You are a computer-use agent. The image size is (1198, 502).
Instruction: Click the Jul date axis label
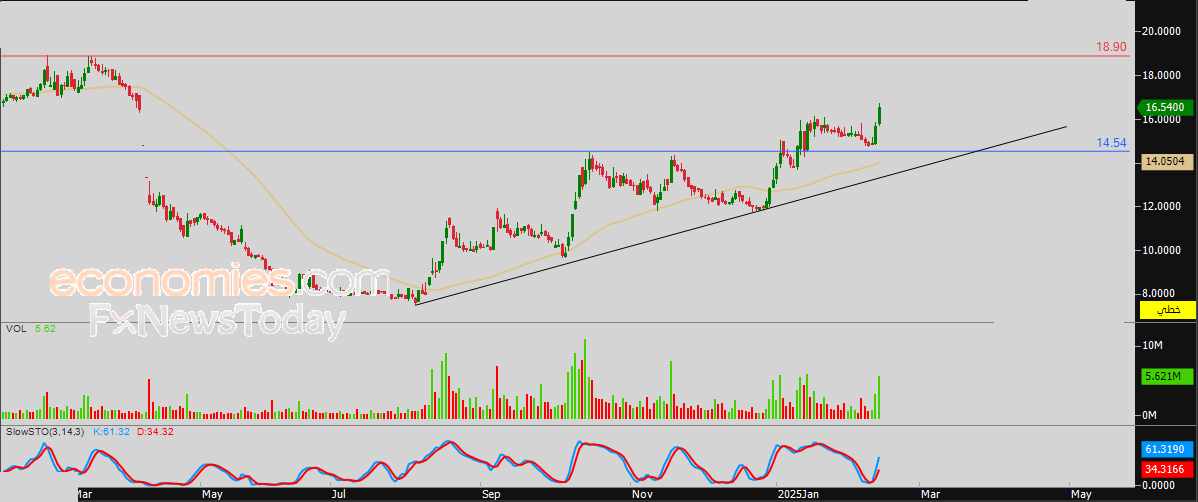(x=340, y=494)
